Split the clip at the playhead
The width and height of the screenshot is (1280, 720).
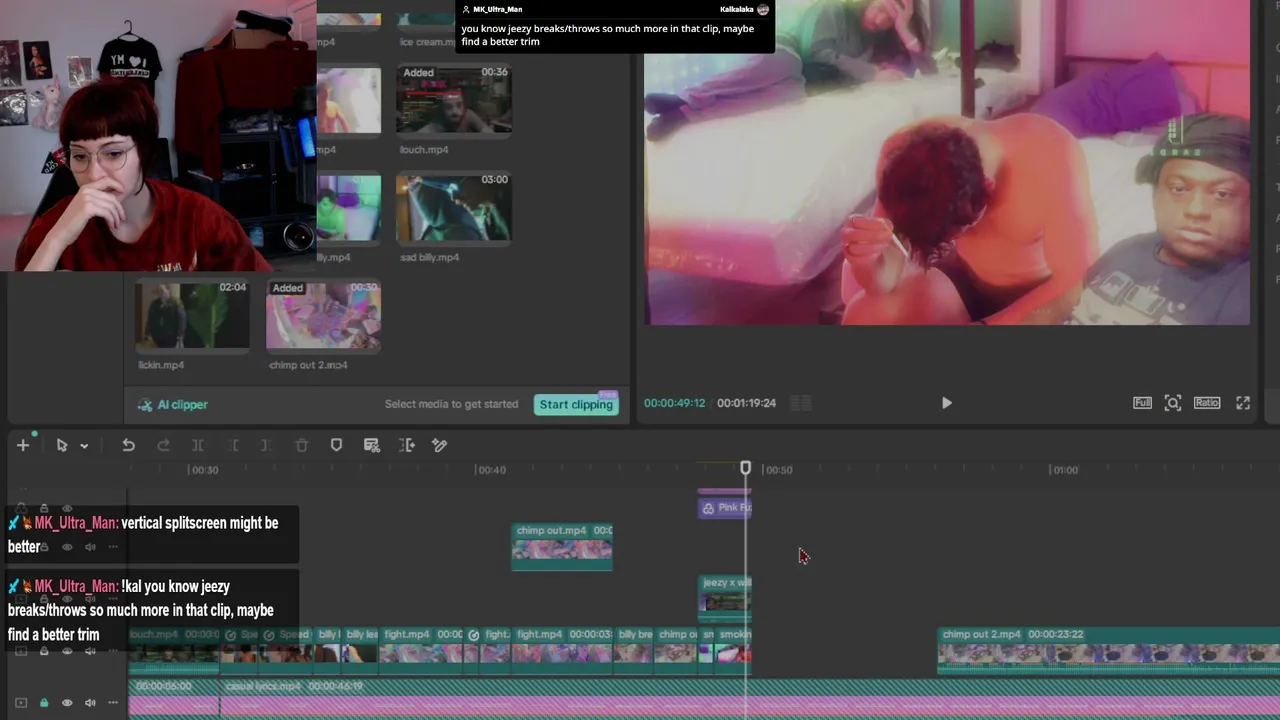click(x=198, y=445)
